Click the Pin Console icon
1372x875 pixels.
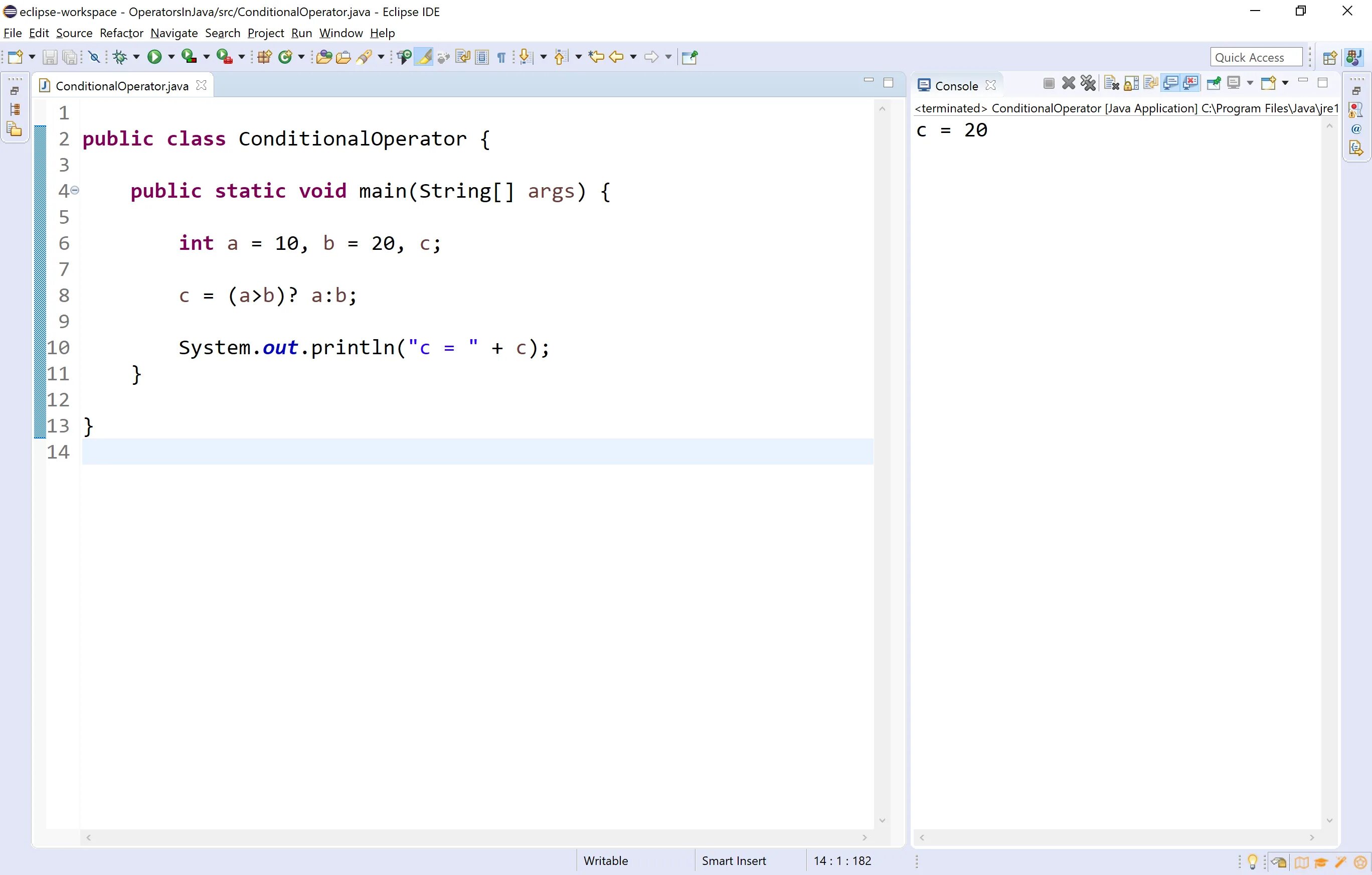point(1214,84)
